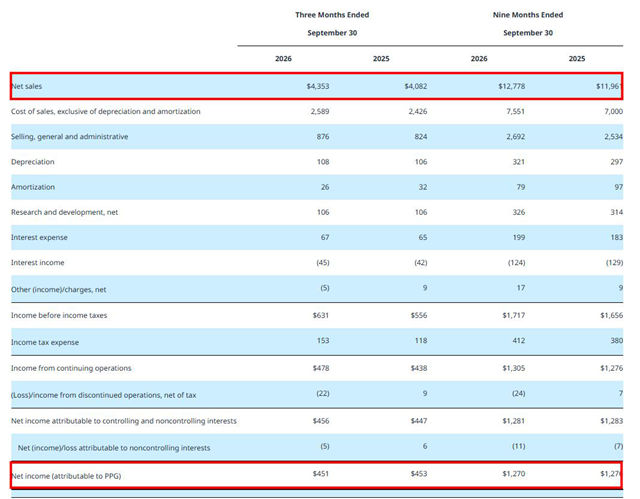Click the 153 income tax value
Screen dimensions: 640x499
(323, 341)
